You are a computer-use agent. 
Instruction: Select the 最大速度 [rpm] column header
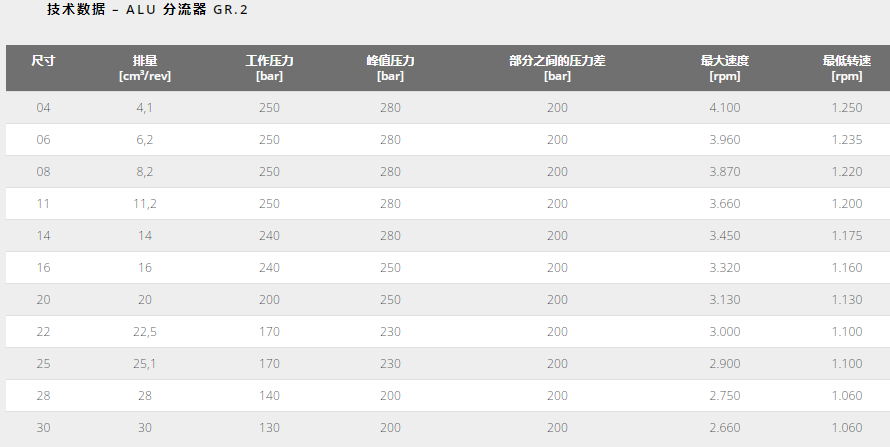[x=725, y=68]
